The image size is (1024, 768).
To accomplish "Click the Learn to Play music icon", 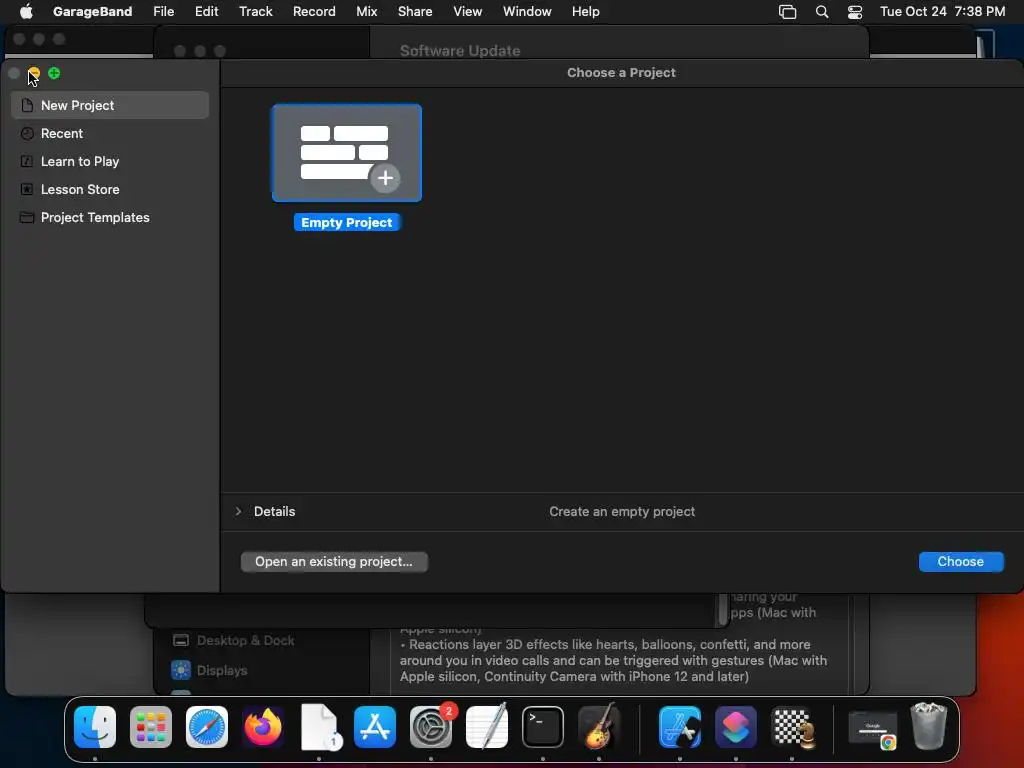I will pyautogui.click(x=27, y=161).
